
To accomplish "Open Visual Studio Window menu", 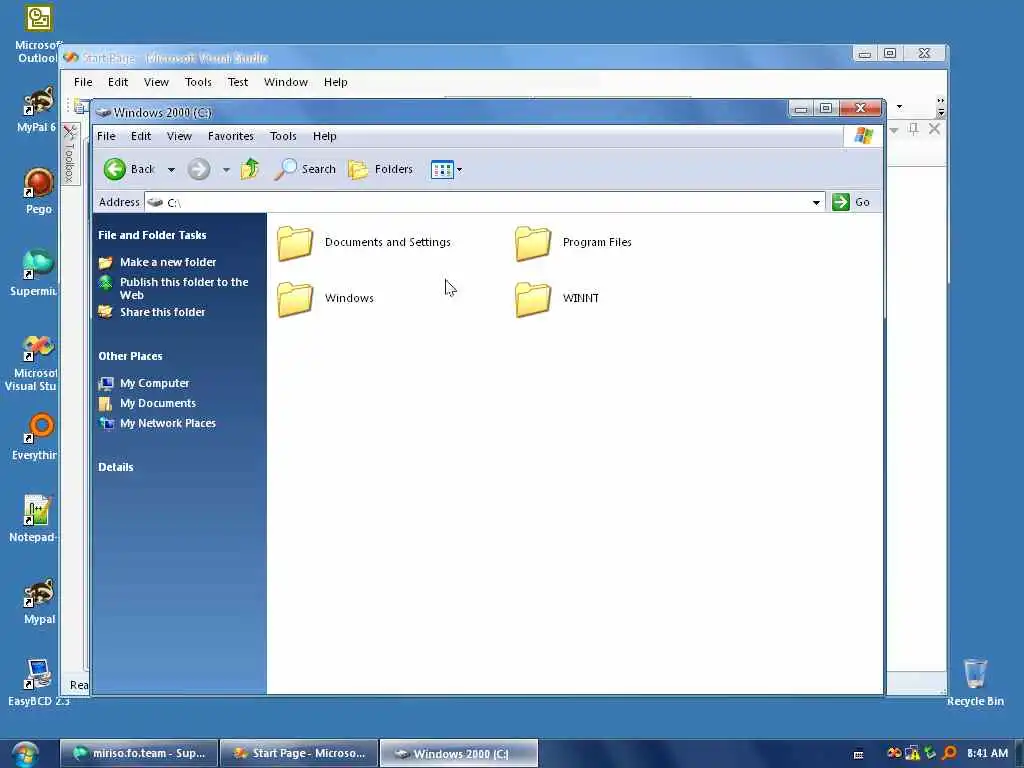I will click(x=286, y=82).
